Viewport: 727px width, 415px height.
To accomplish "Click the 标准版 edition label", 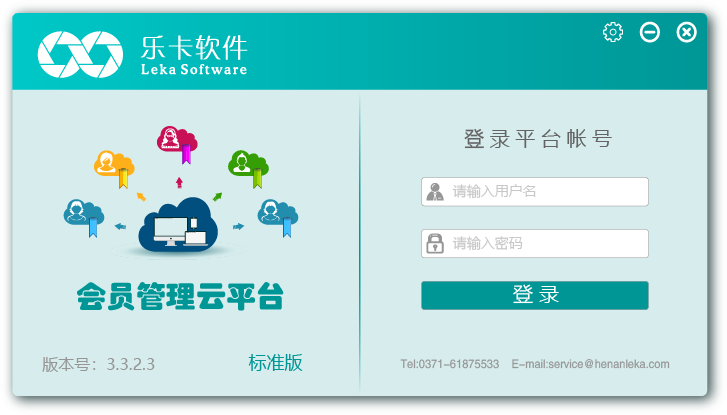I will tap(275, 363).
